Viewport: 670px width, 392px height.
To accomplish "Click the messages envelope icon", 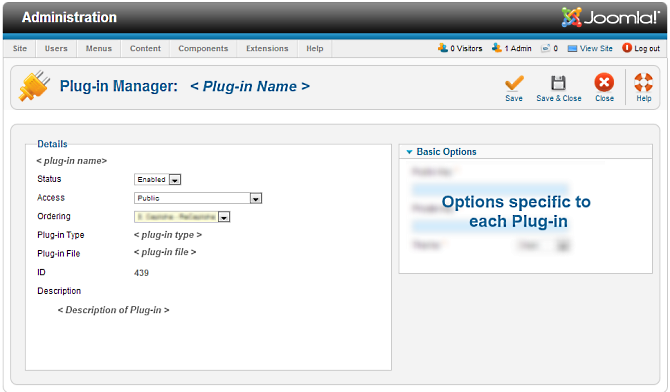I will click(545, 48).
